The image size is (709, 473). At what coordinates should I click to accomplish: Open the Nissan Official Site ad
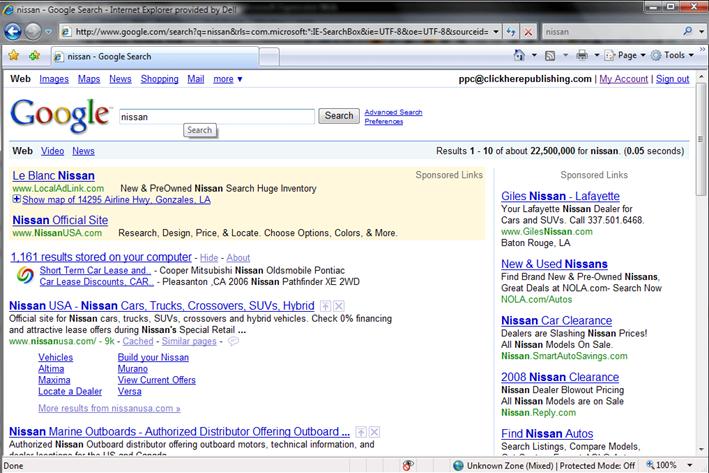60,220
